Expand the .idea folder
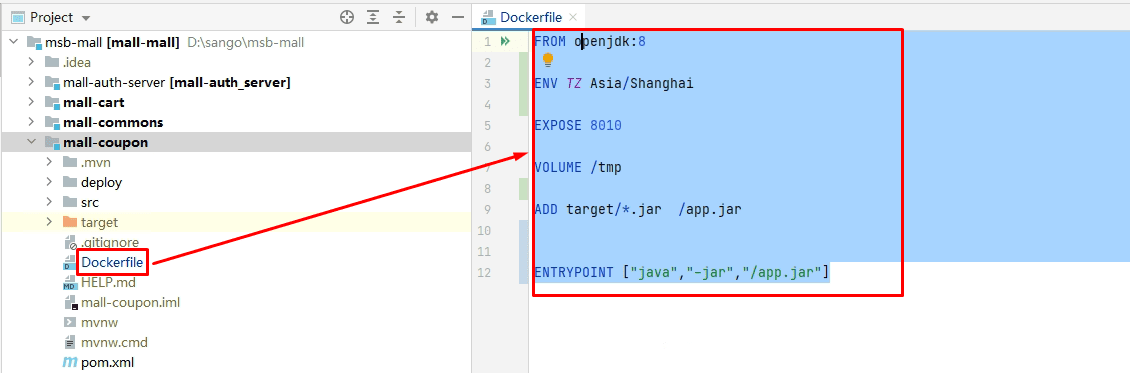The image size is (1130, 373). tap(31, 62)
